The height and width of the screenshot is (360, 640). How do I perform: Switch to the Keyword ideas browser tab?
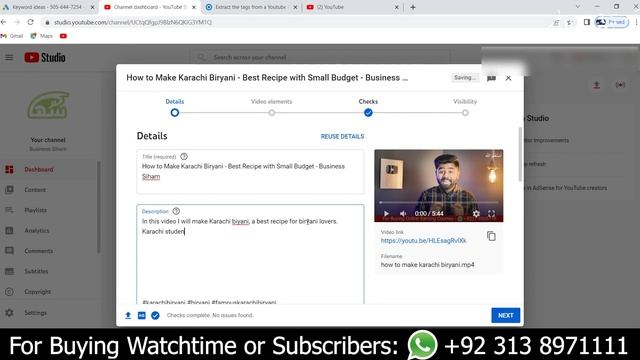pyautogui.click(x=48, y=7)
